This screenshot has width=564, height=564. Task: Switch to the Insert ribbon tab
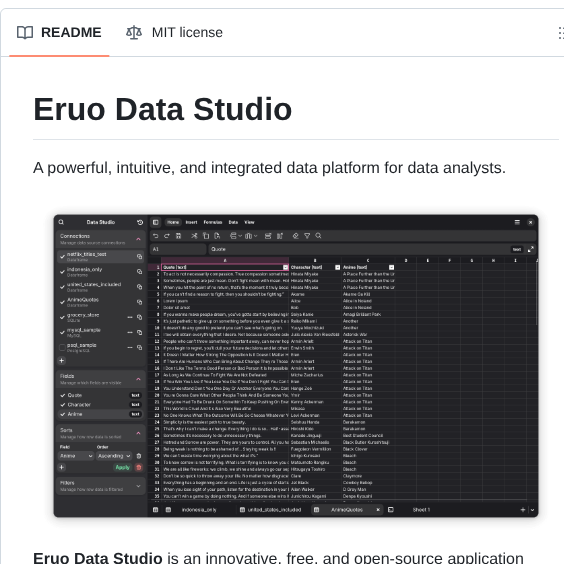click(191, 222)
